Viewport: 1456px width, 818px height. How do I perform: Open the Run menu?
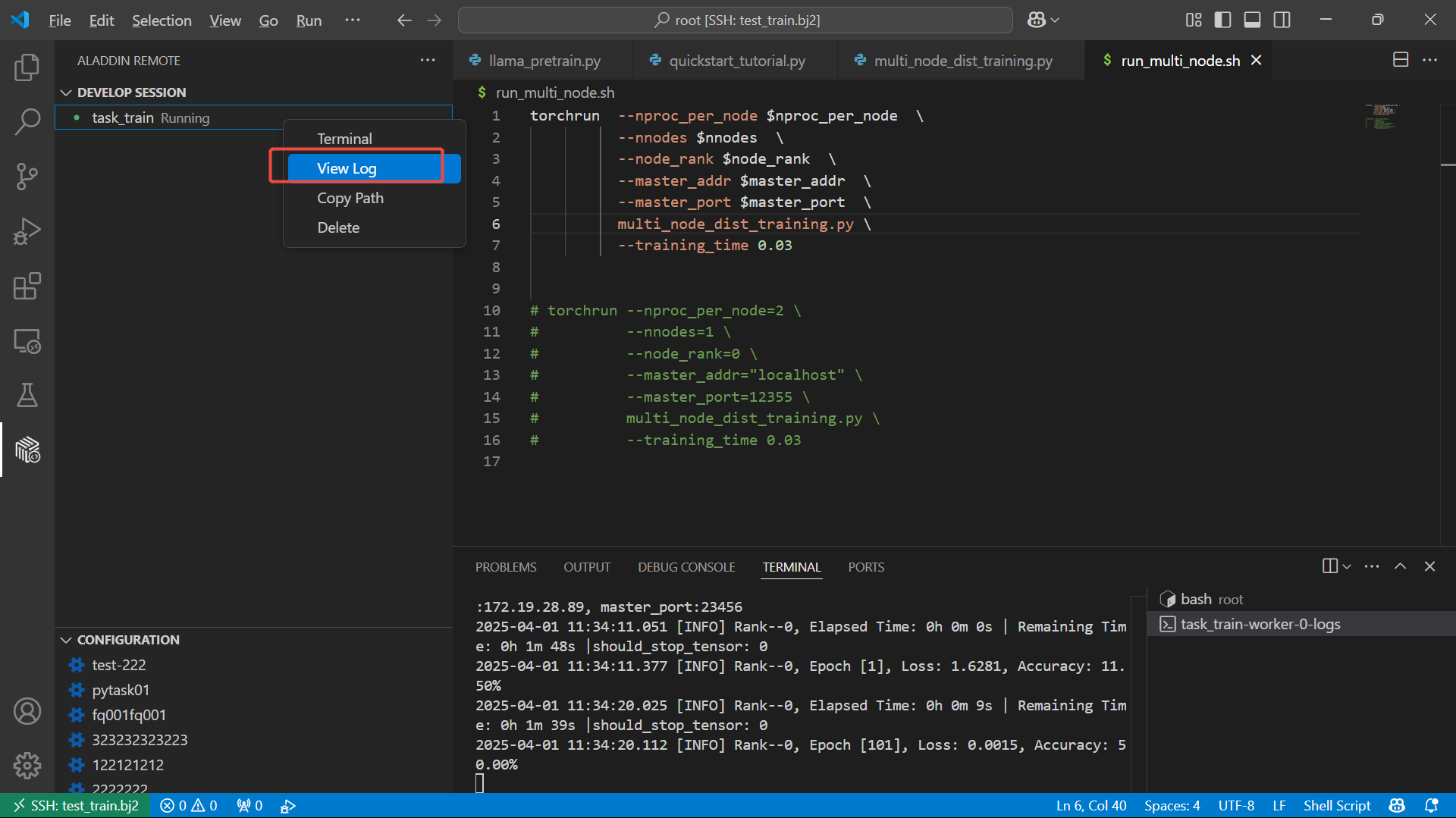click(x=309, y=20)
